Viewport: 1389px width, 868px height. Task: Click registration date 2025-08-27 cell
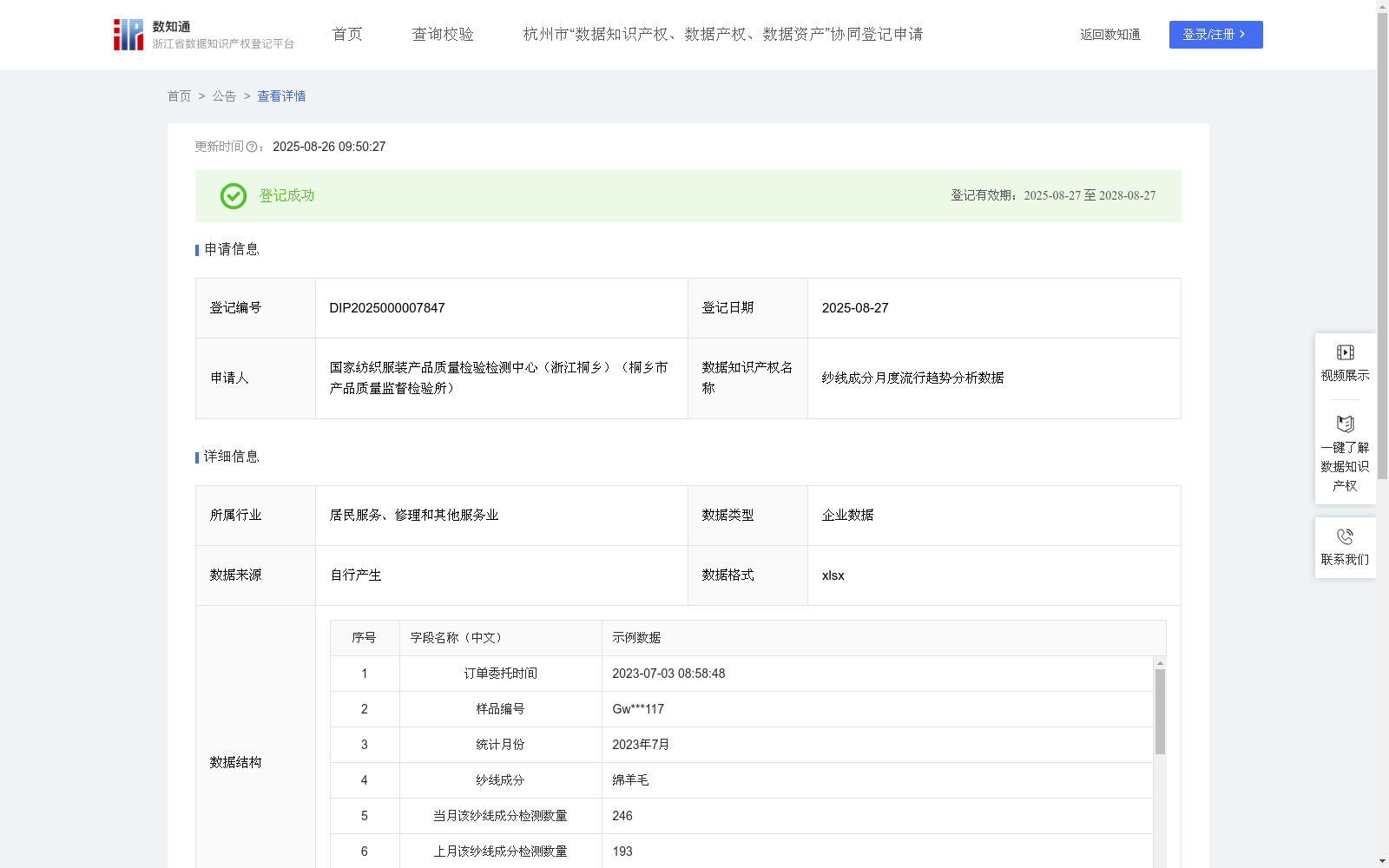pyautogui.click(x=994, y=308)
